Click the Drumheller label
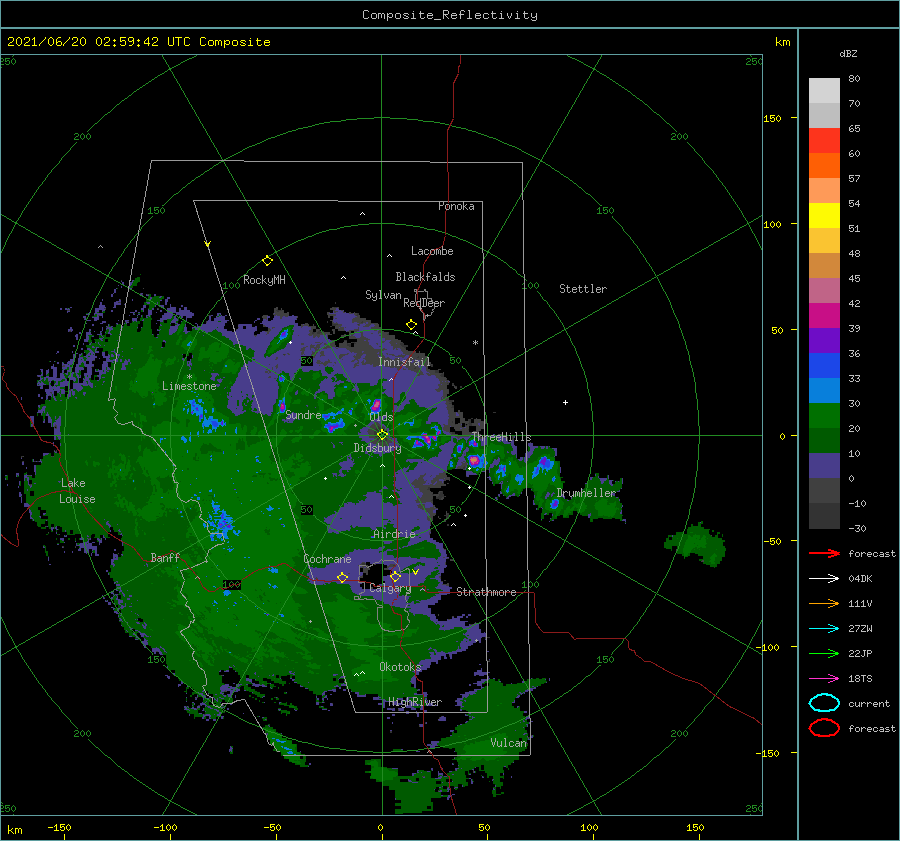Screen dimensions: 900x841 tap(586, 493)
